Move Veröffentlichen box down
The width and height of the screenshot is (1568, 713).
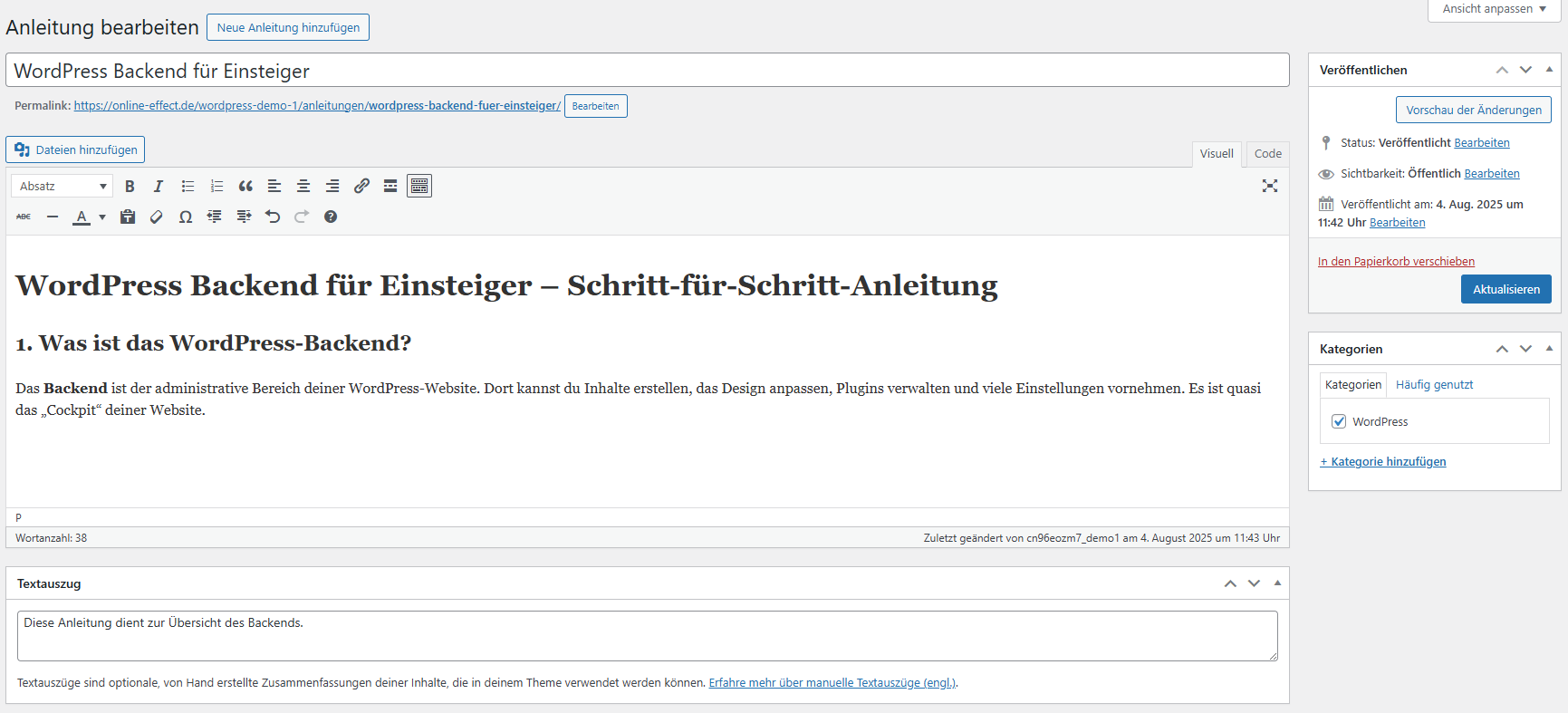click(x=1525, y=70)
